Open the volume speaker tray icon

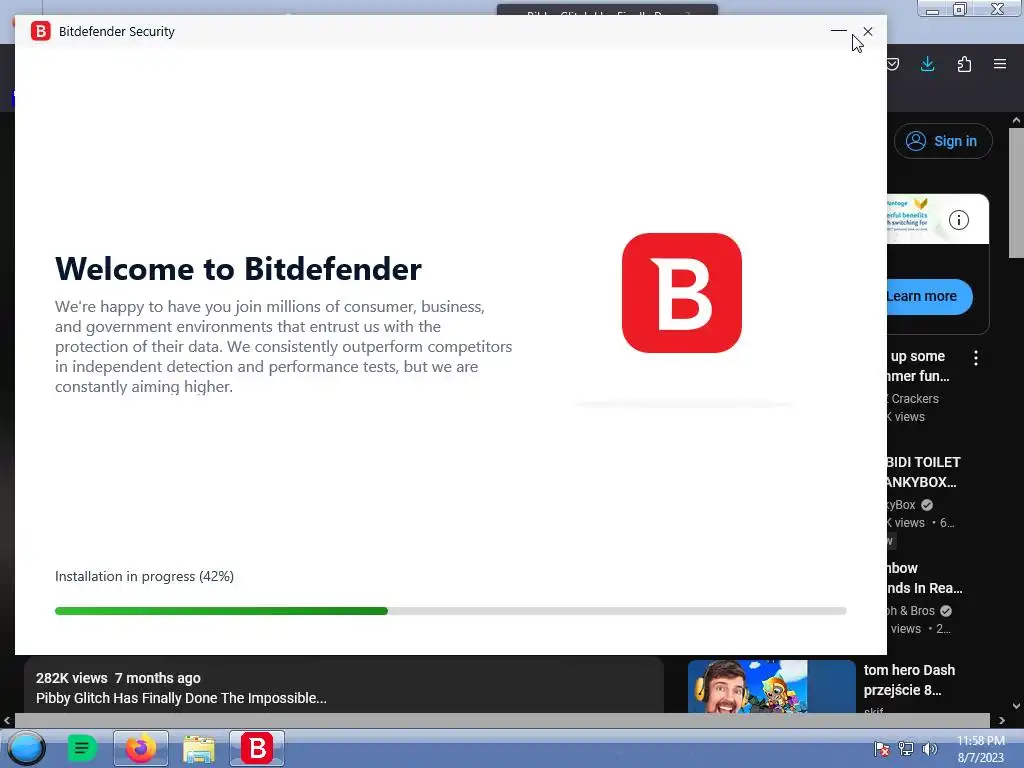[x=929, y=749]
